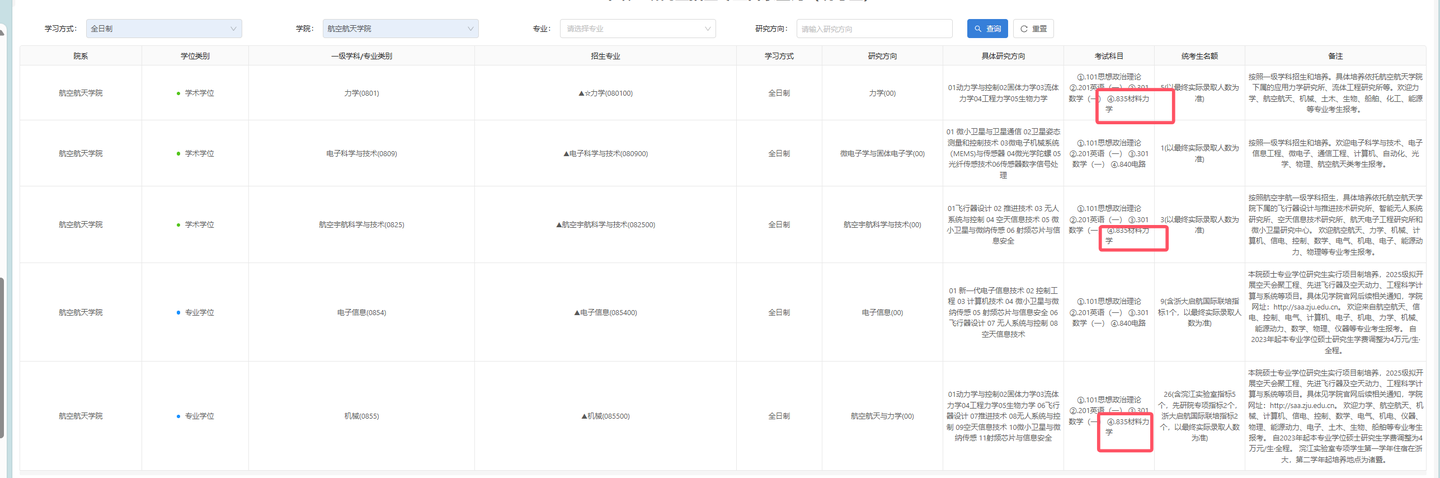This screenshot has width=1440, height=478.
Task: Select the 航空宇航科学与技术(0825) cell
Action: (x=362, y=225)
